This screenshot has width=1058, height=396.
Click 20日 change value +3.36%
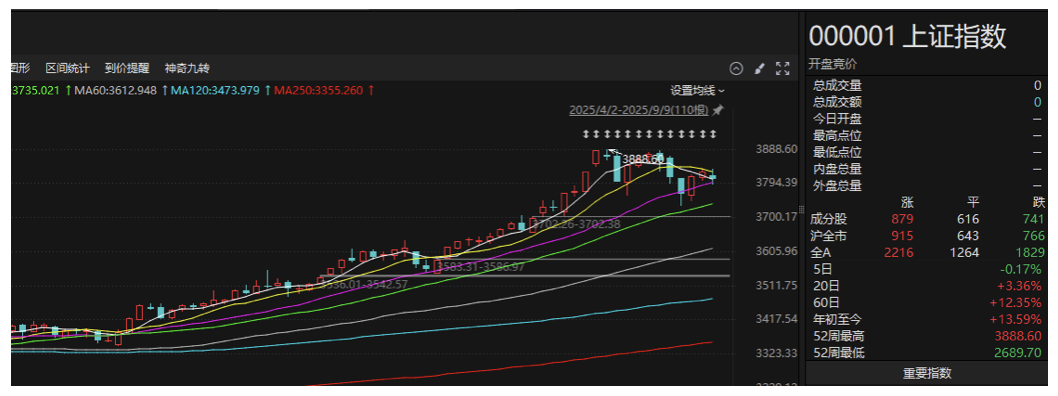(1020, 286)
